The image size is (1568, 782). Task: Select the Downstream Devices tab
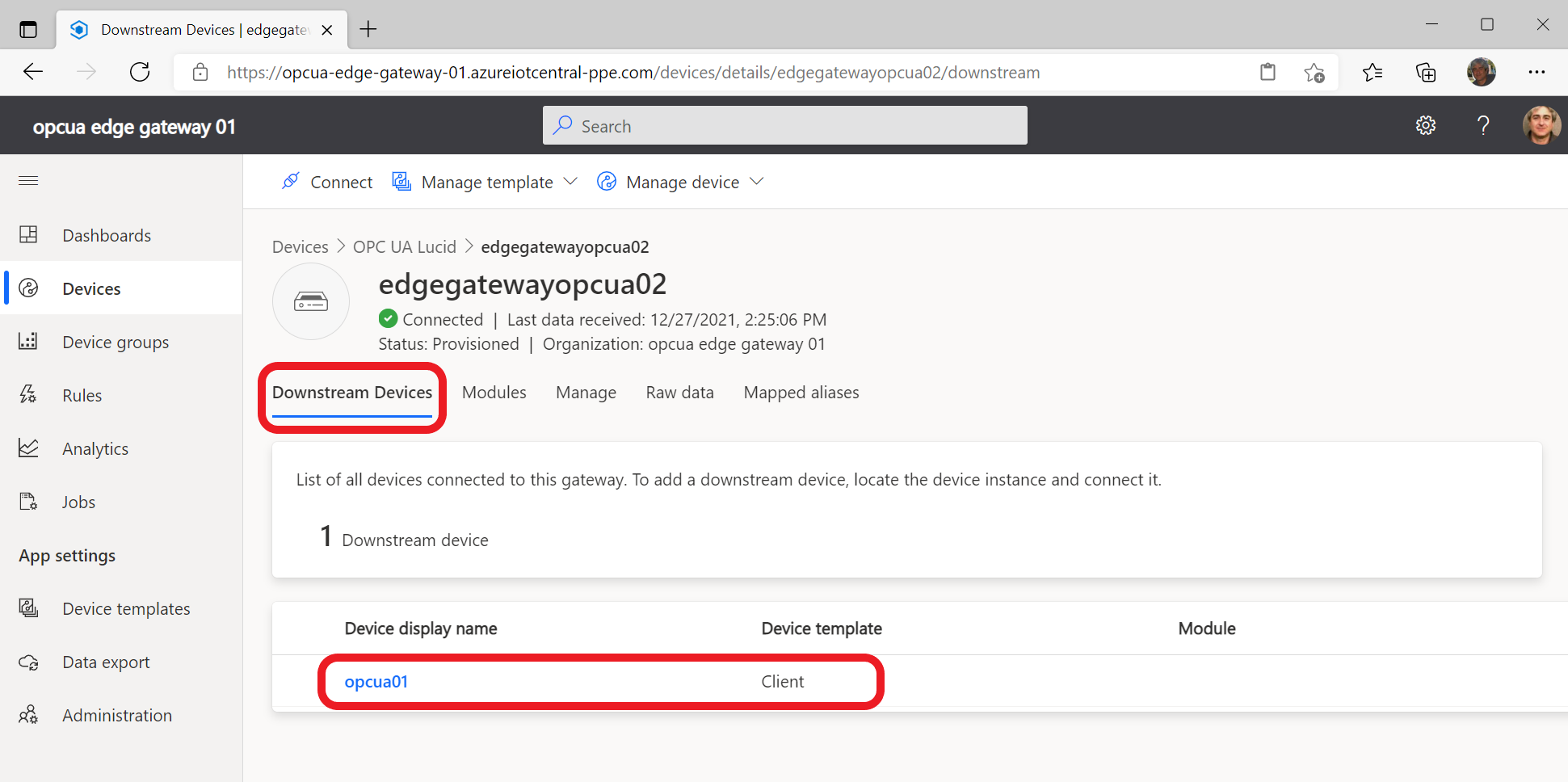point(352,393)
